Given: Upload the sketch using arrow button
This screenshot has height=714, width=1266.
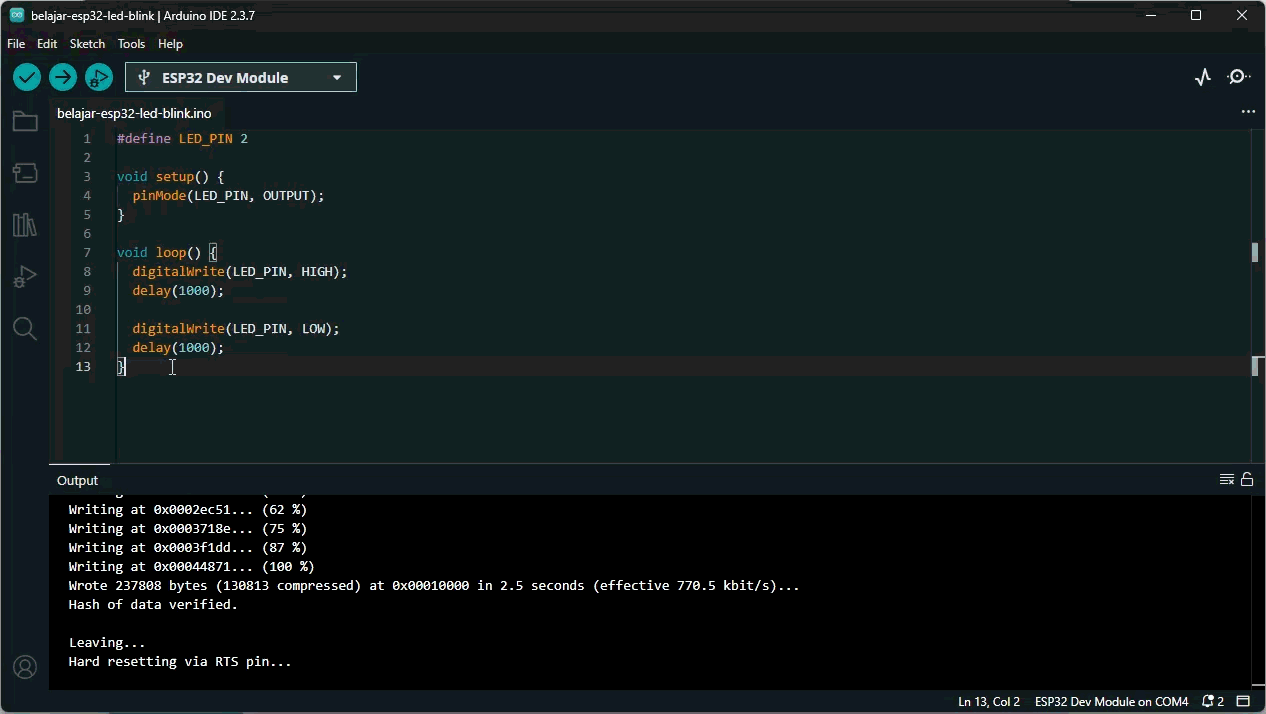Looking at the screenshot, I should coord(63,77).
